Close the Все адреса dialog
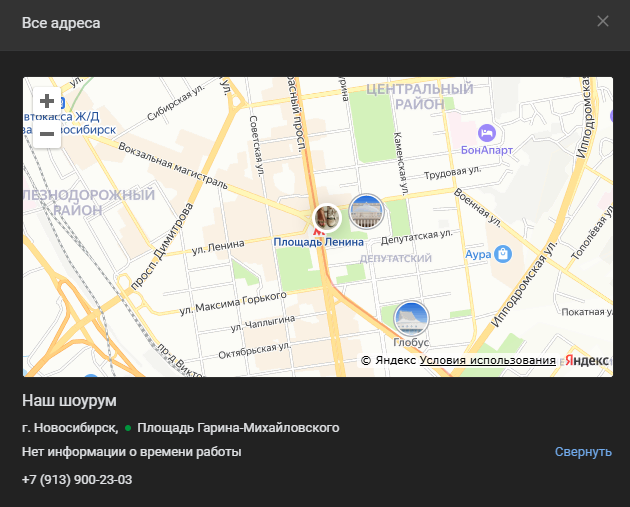The width and height of the screenshot is (630, 507). point(603,22)
